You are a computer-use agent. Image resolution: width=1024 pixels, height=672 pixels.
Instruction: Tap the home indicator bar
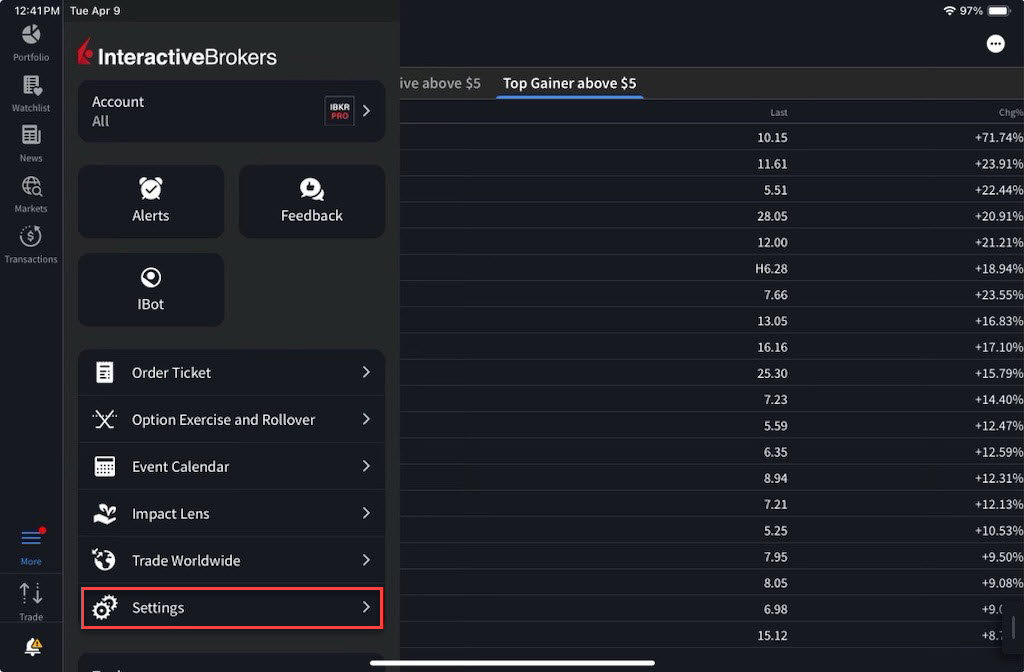coord(512,662)
